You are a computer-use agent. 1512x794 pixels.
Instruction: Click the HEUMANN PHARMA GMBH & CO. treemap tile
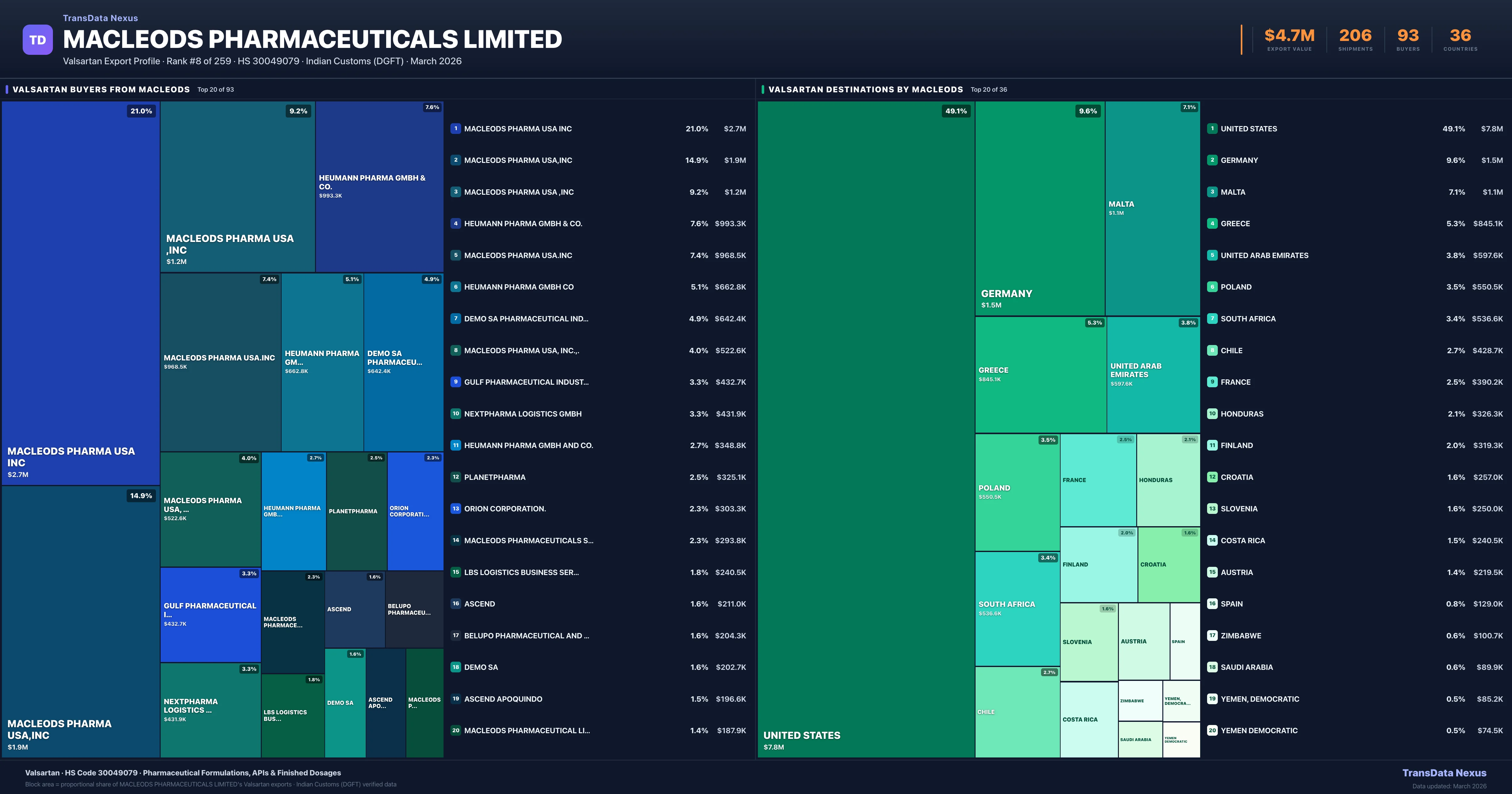tap(379, 187)
